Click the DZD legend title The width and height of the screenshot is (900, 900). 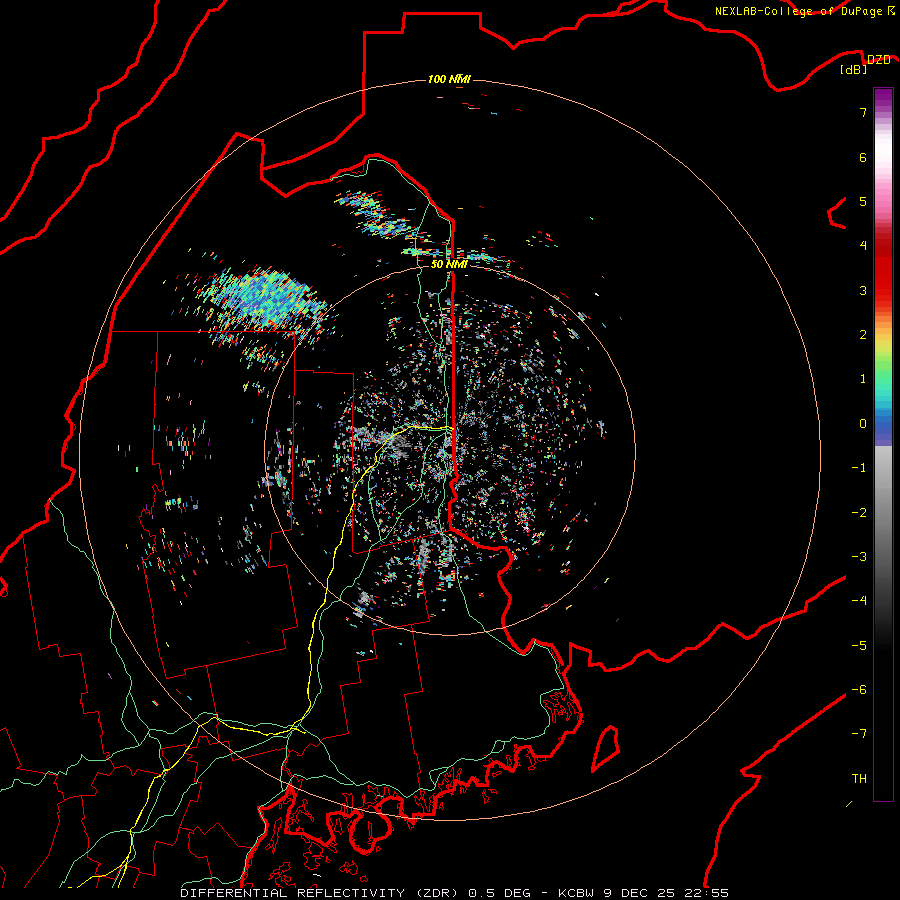click(x=878, y=59)
